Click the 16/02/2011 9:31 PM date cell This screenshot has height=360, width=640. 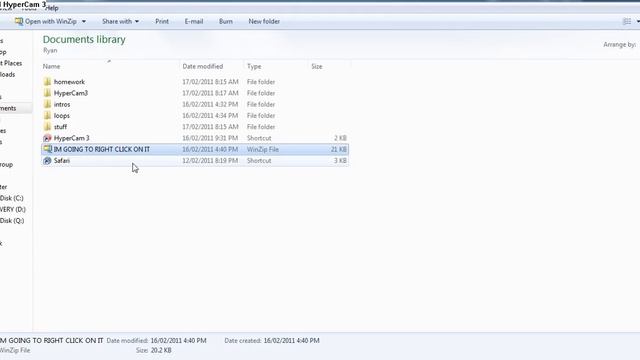pyautogui.click(x=210, y=138)
